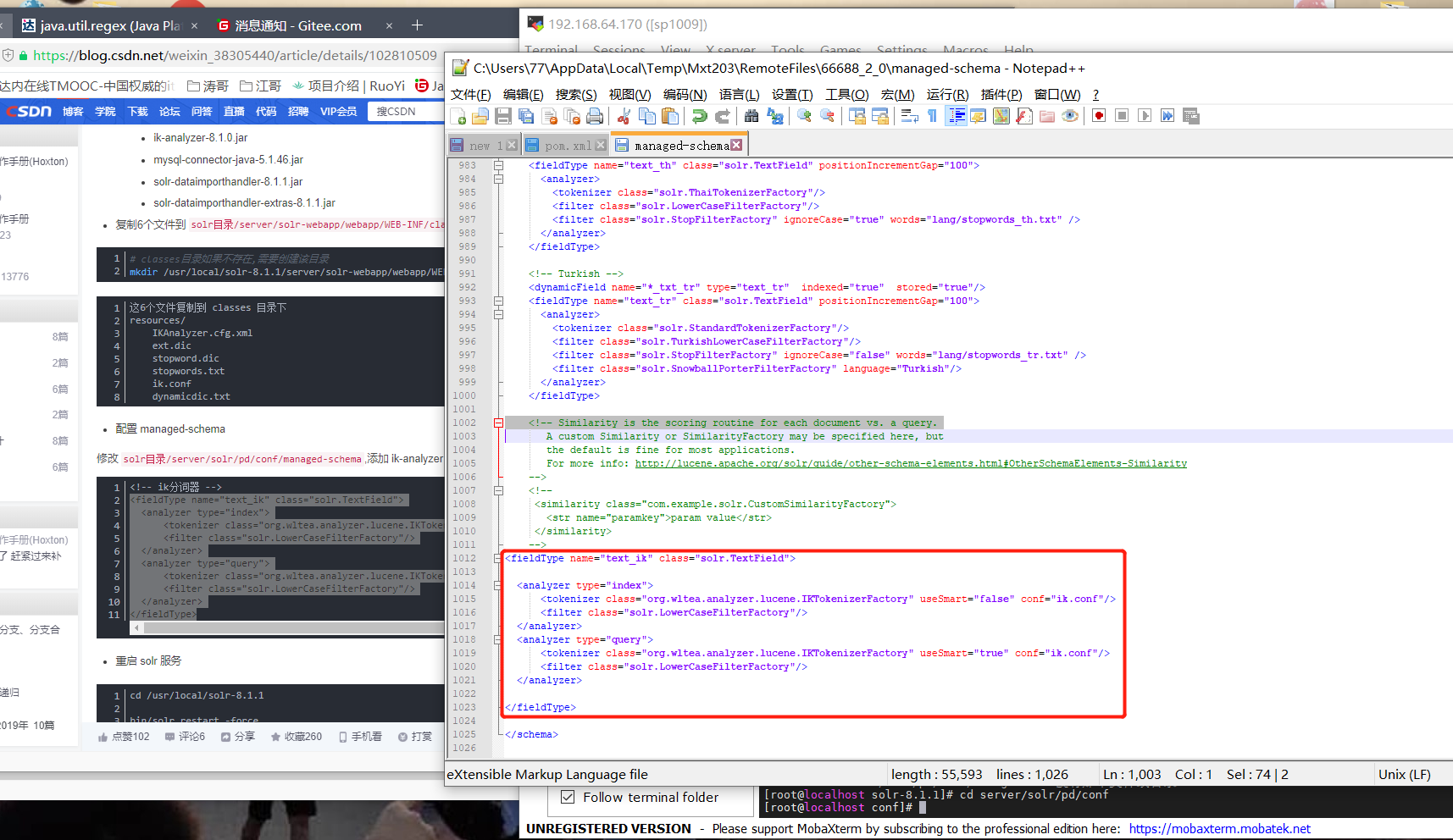Undo the last edit with green arrow
Screen dimensions: 1453x840
tap(699, 116)
